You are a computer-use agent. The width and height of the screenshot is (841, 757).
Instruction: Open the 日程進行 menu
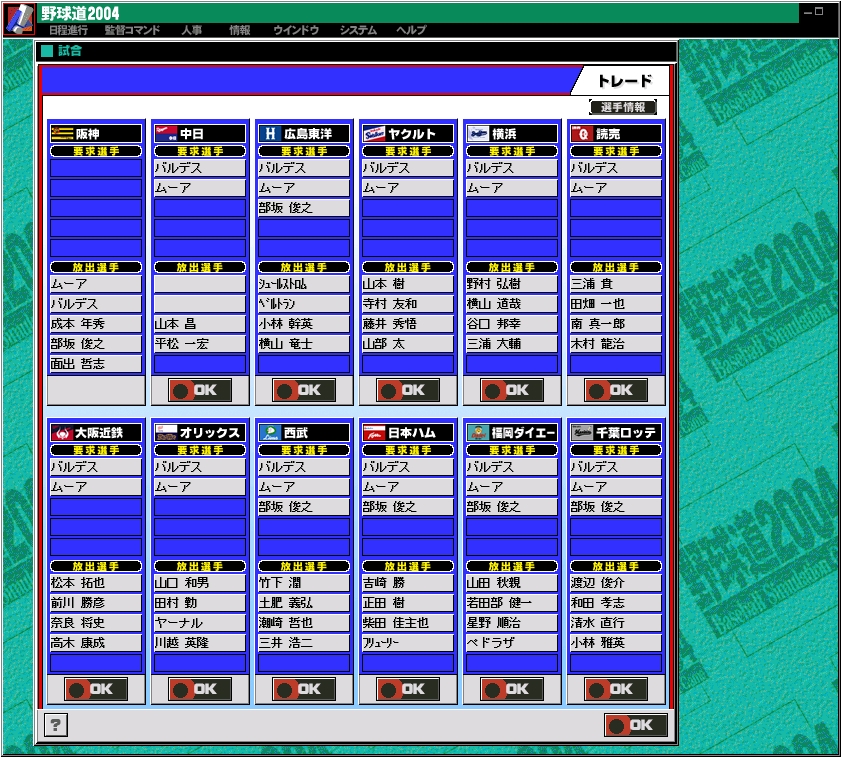click(68, 31)
